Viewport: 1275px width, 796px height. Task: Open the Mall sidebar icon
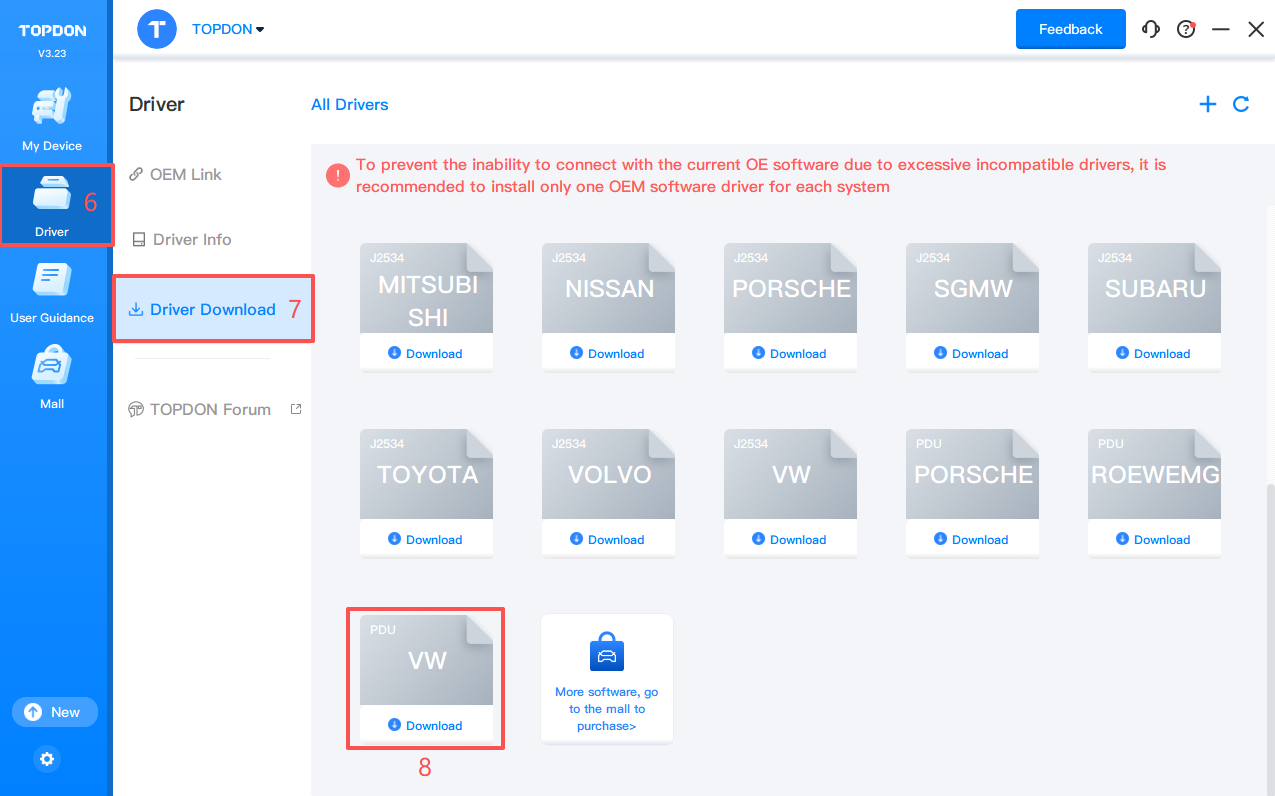(x=52, y=378)
